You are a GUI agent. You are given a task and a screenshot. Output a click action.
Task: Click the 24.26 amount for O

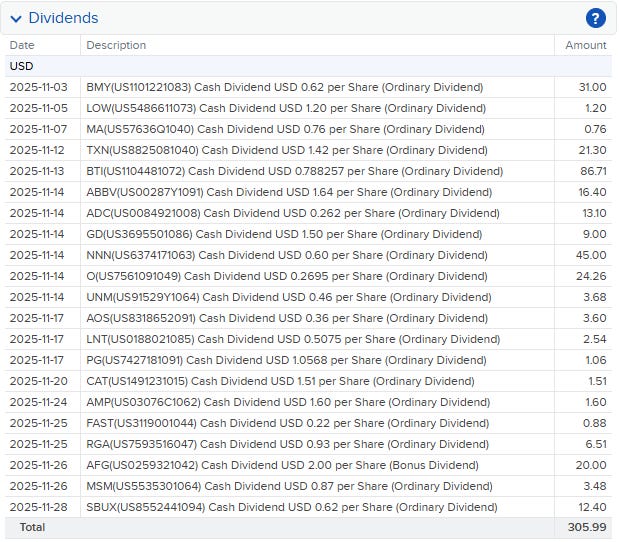591,276
